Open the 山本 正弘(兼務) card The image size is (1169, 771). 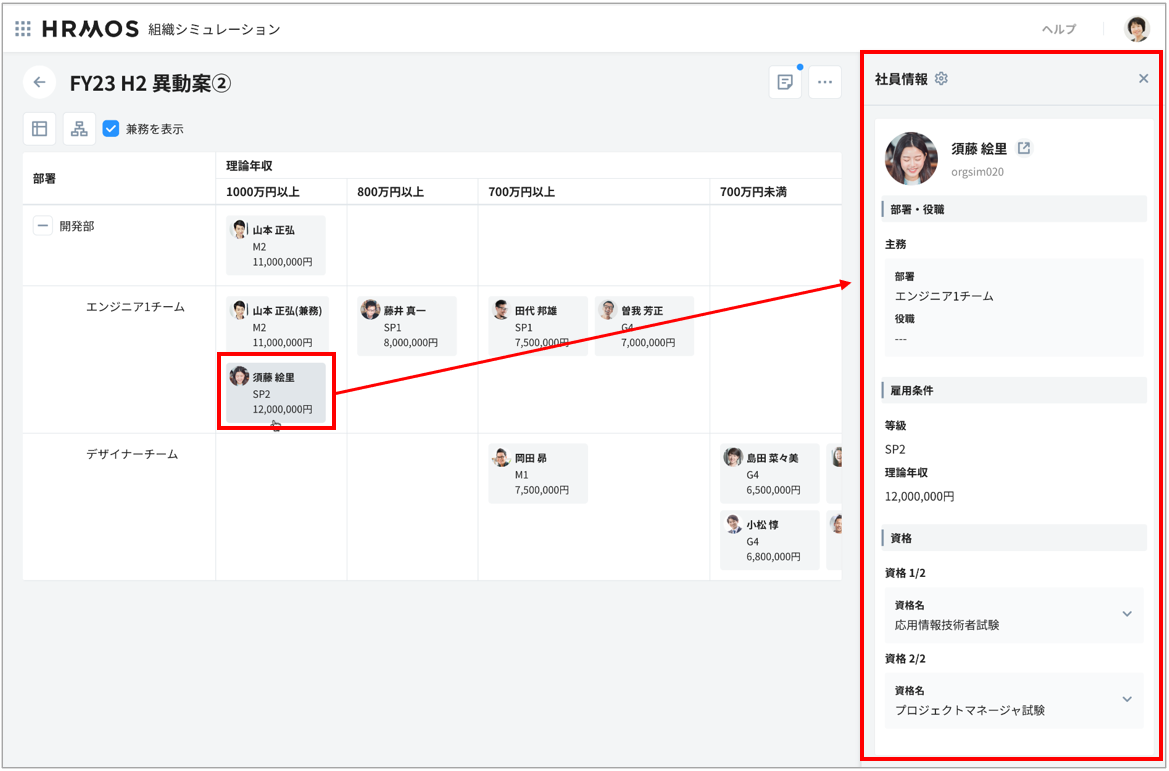[x=276, y=326]
